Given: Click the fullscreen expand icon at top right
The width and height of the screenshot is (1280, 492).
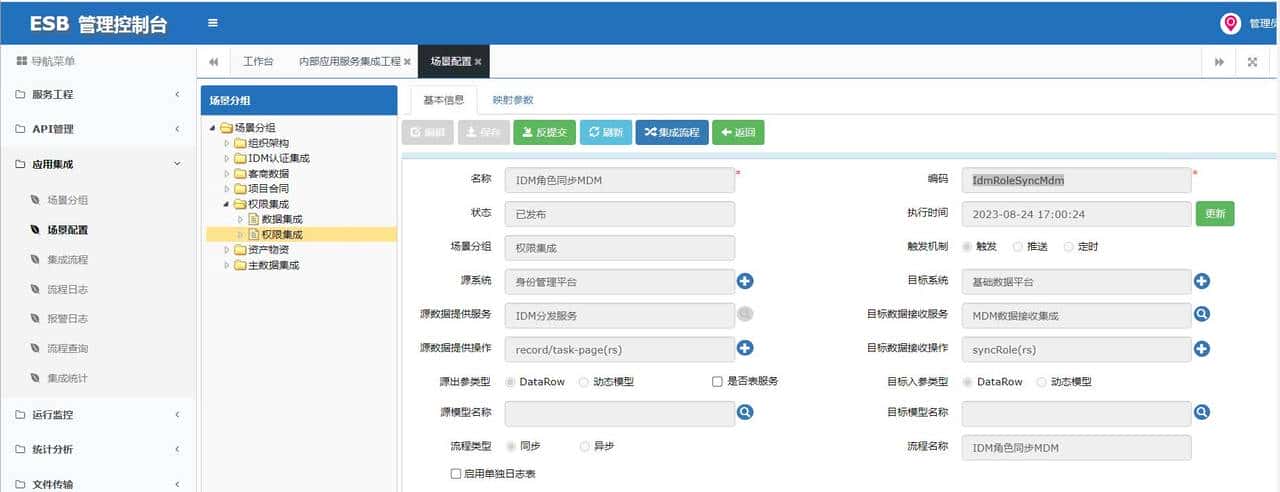Looking at the screenshot, I should tap(1252, 62).
